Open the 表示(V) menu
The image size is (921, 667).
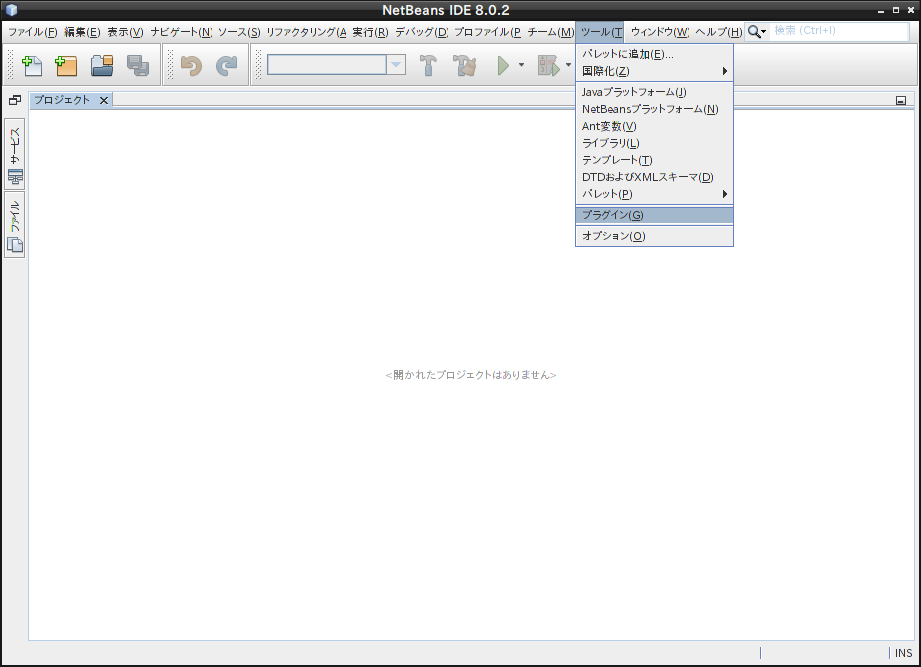[125, 32]
